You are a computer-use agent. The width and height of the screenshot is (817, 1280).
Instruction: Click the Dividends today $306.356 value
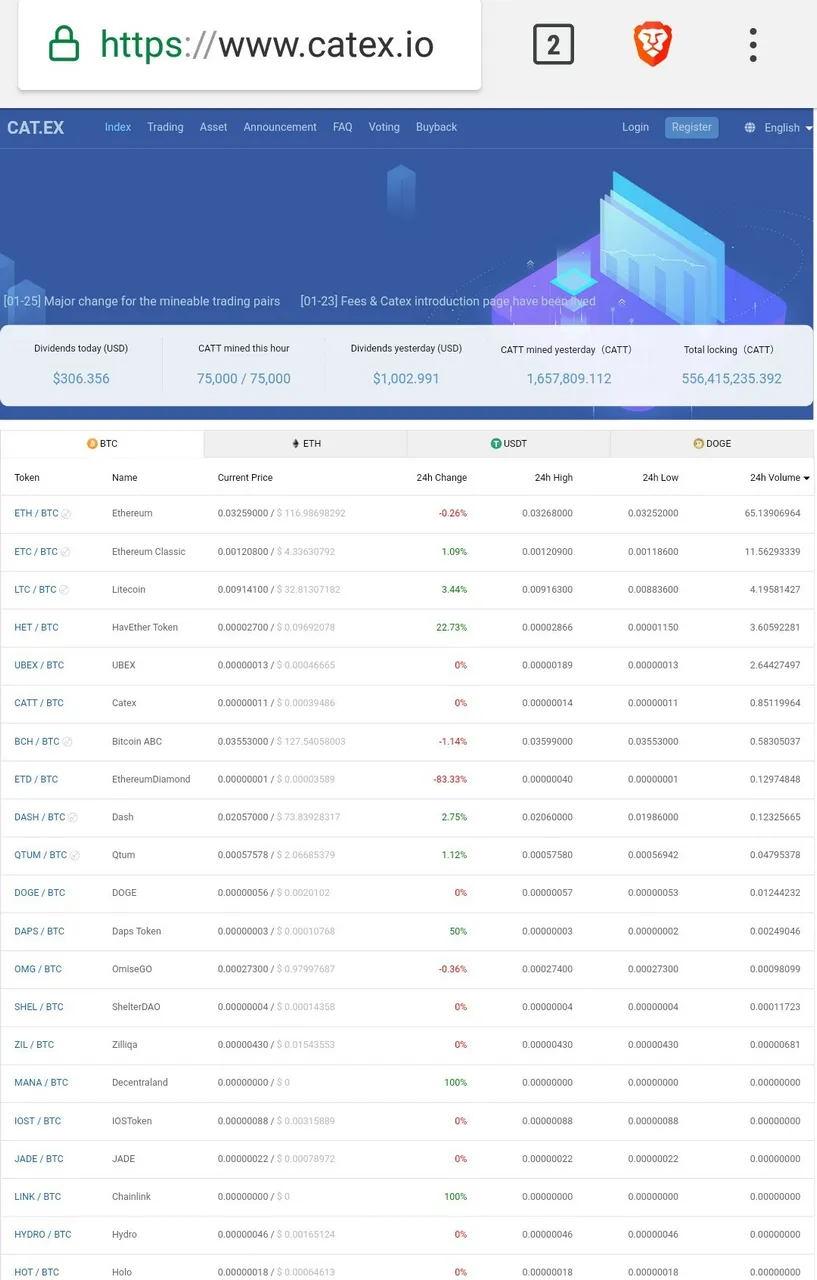click(x=81, y=379)
